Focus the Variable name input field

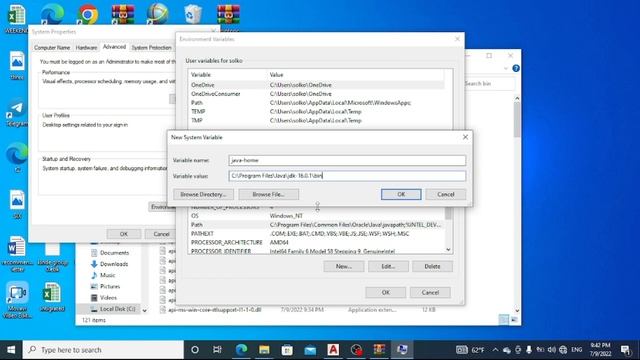click(x=347, y=160)
